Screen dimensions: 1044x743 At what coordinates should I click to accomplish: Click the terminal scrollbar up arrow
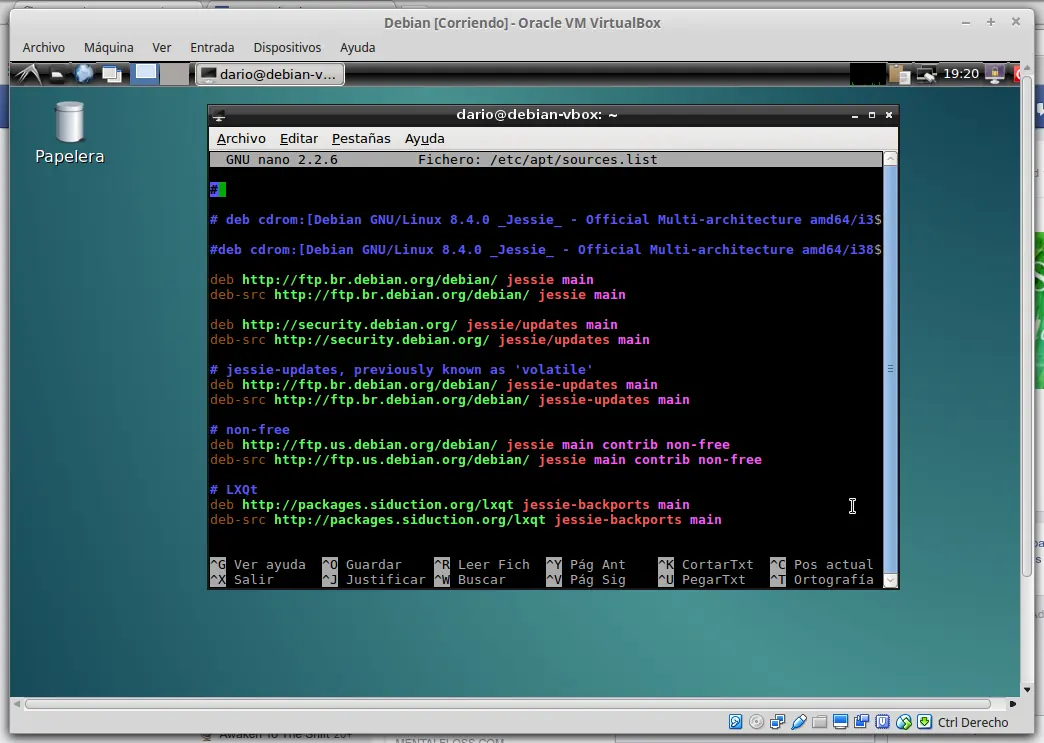(x=890, y=159)
